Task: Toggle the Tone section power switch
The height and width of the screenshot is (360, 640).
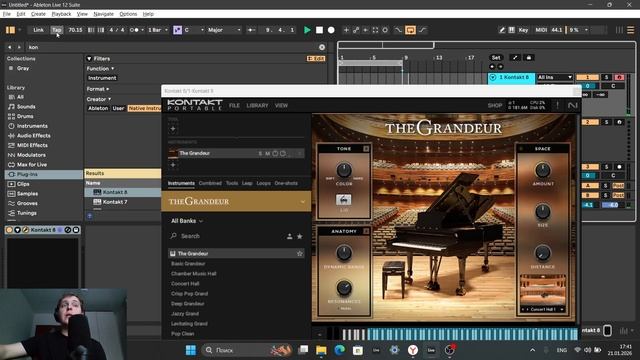Action: (366, 149)
